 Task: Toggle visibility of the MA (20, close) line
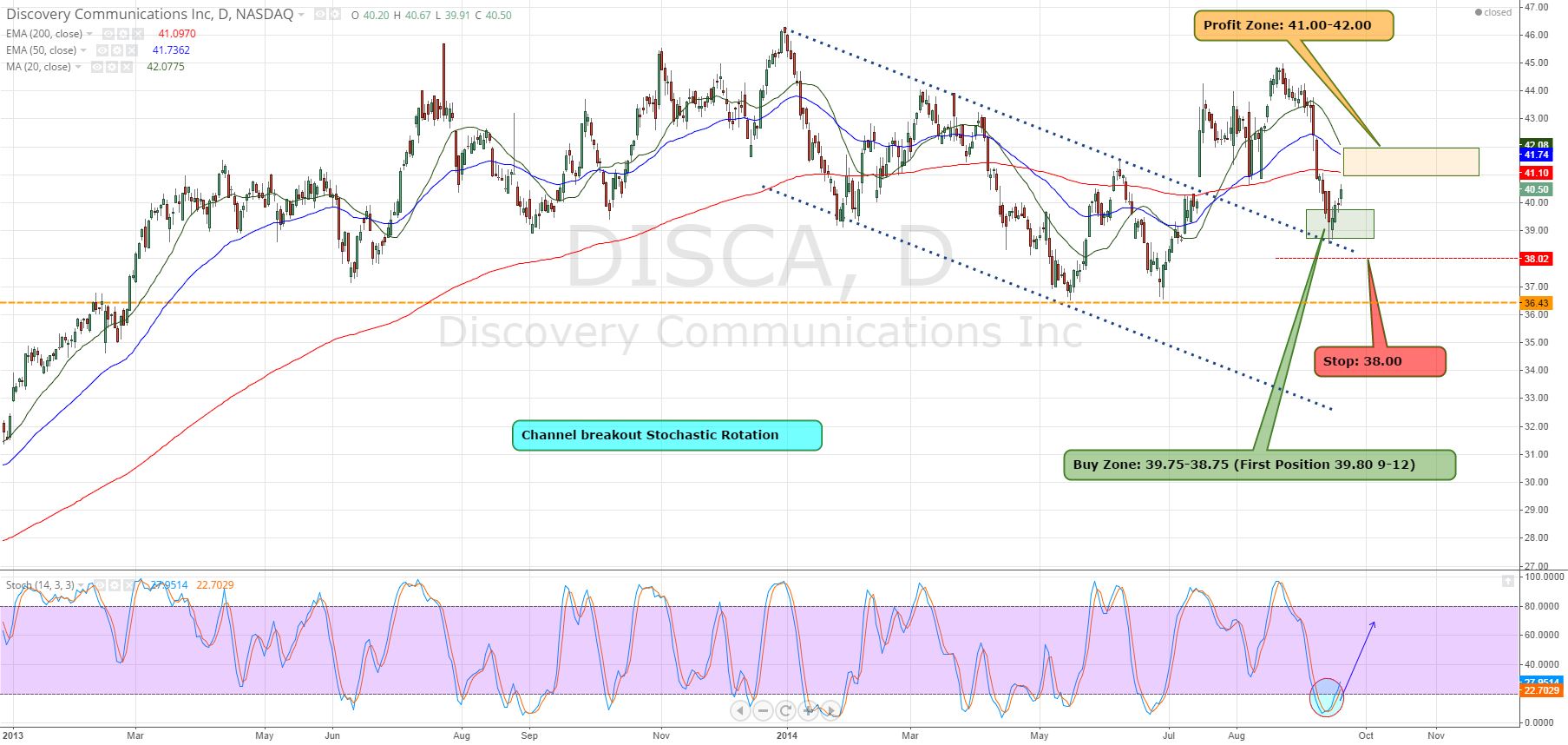[96, 67]
